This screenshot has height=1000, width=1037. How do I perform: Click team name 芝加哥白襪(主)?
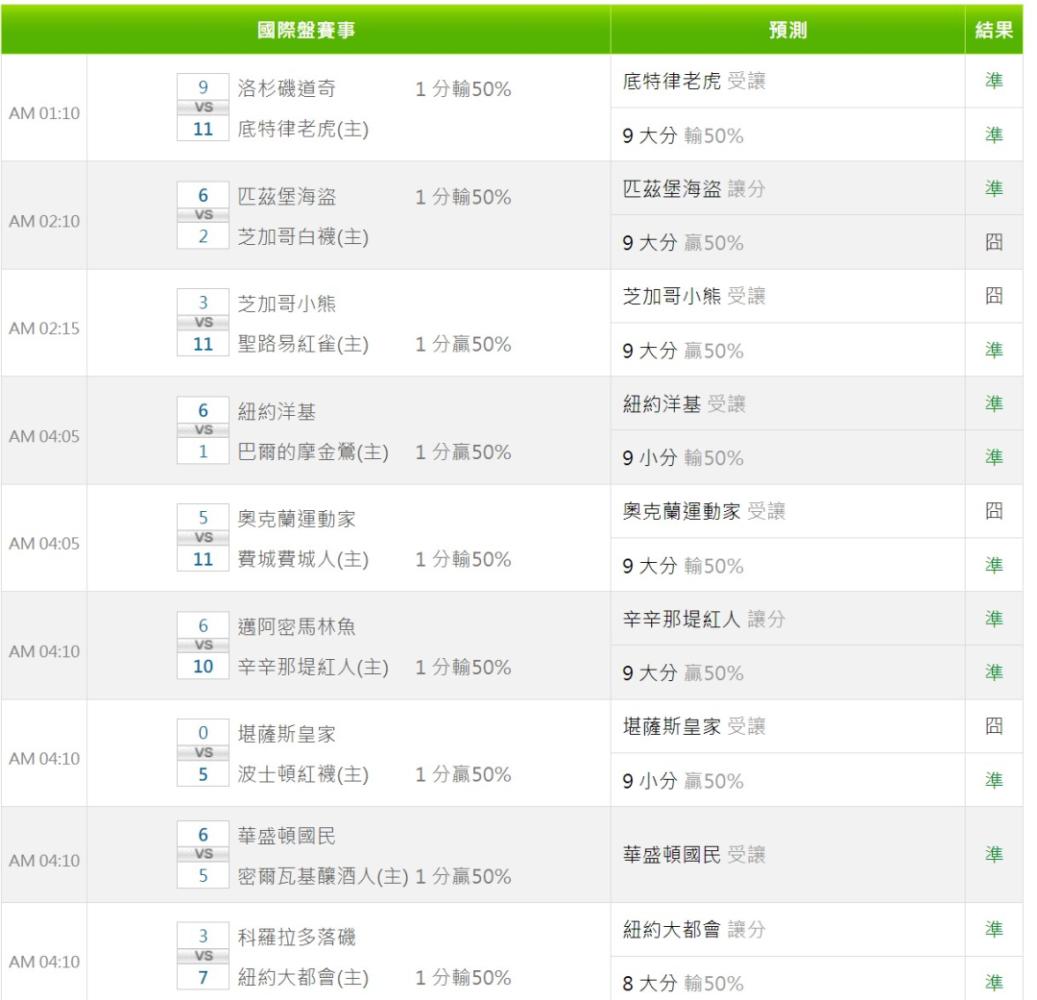point(303,236)
